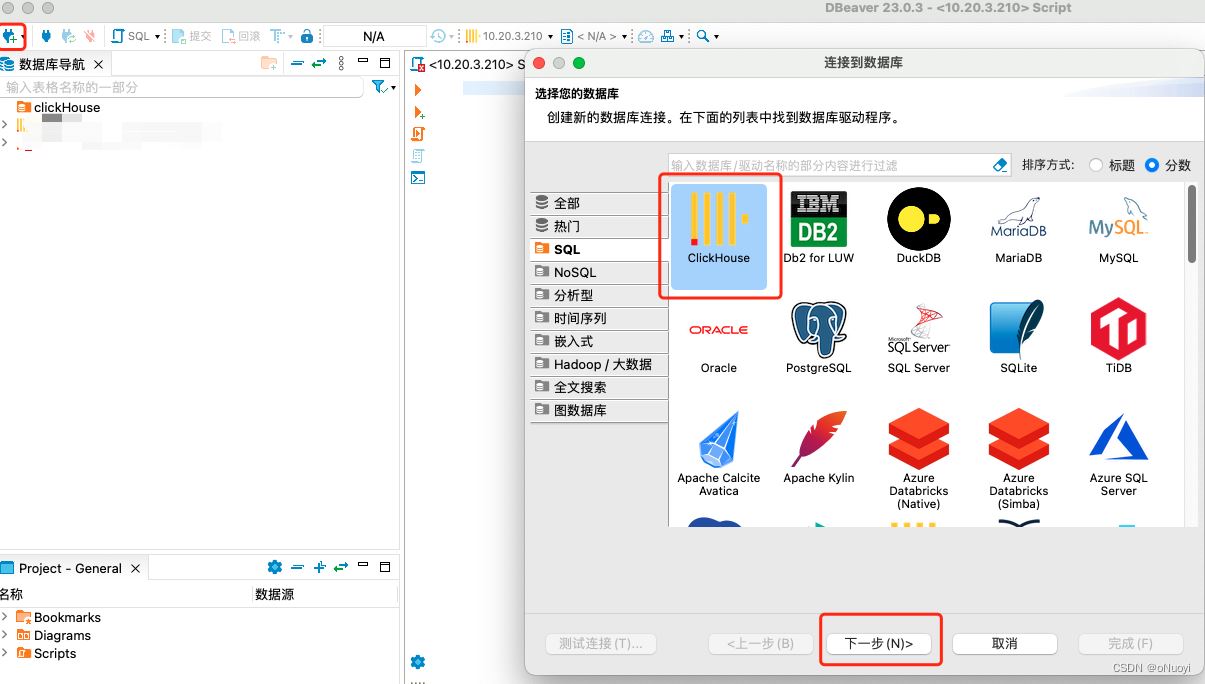The height and width of the screenshot is (684, 1205).
Task: Click the SQL editor toolbar button
Action: (132, 36)
